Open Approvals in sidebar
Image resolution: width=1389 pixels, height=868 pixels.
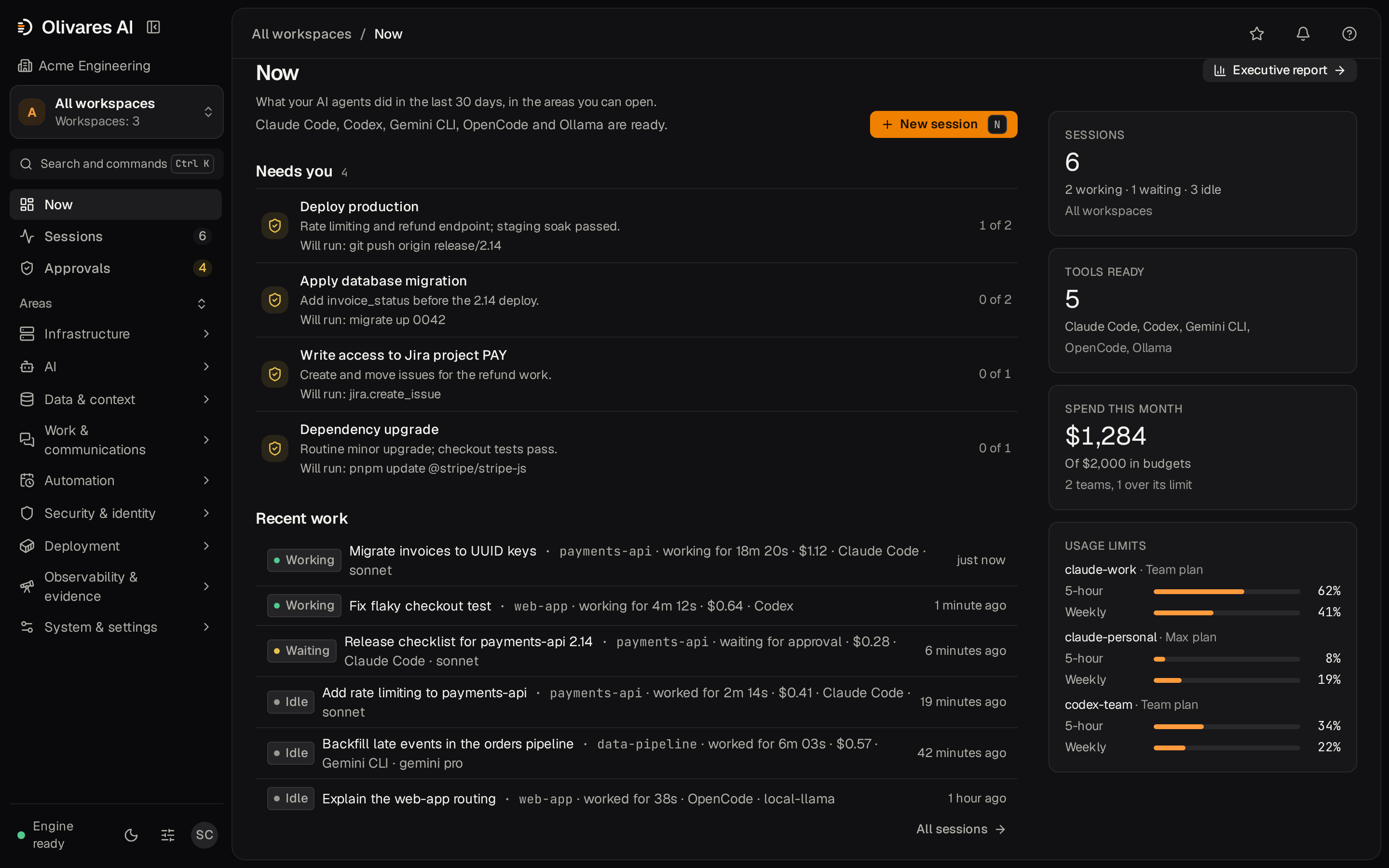(x=116, y=268)
